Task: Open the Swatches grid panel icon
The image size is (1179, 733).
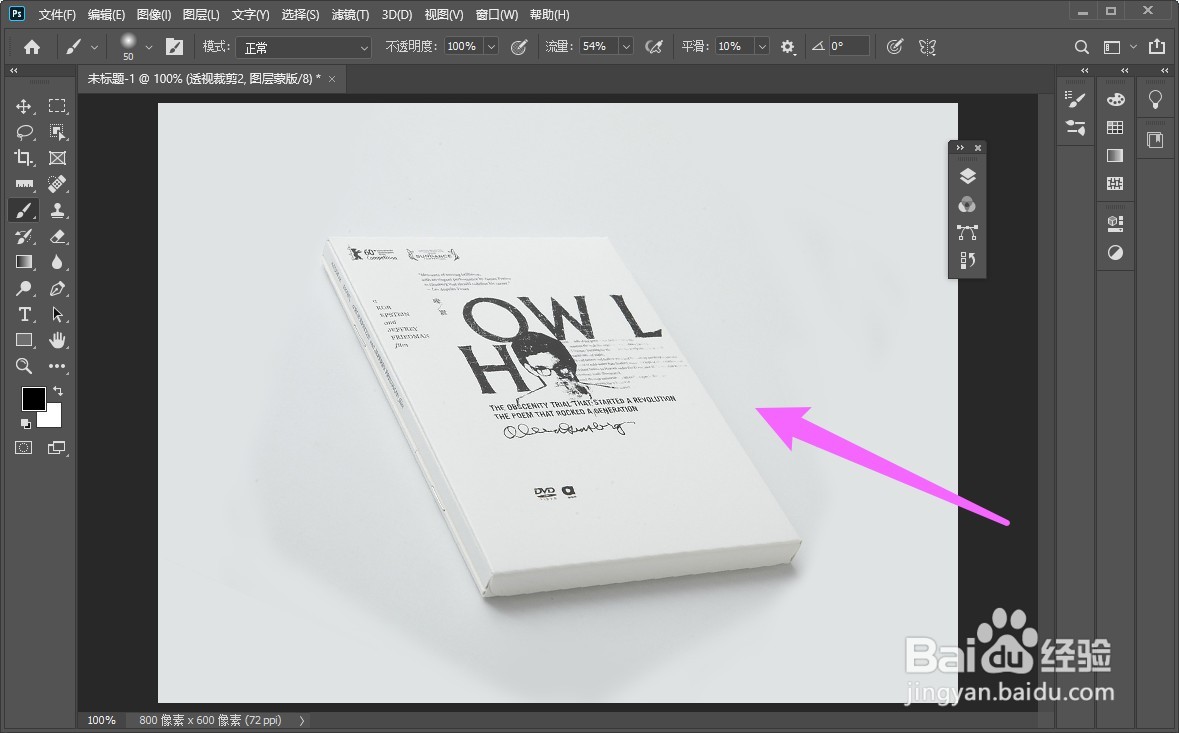Action: tap(1116, 128)
